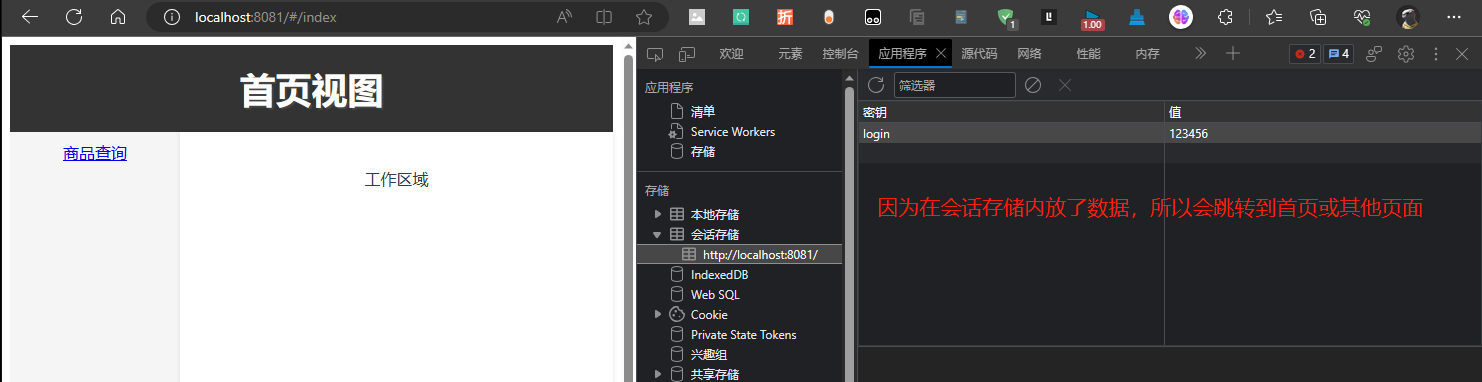Clear all session storage entries
The image size is (1482, 382).
(x=1033, y=85)
